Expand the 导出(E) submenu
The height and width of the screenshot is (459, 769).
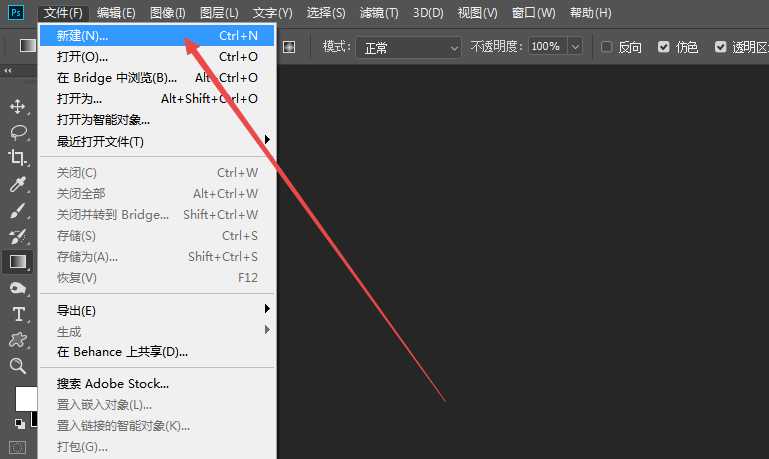(156, 310)
